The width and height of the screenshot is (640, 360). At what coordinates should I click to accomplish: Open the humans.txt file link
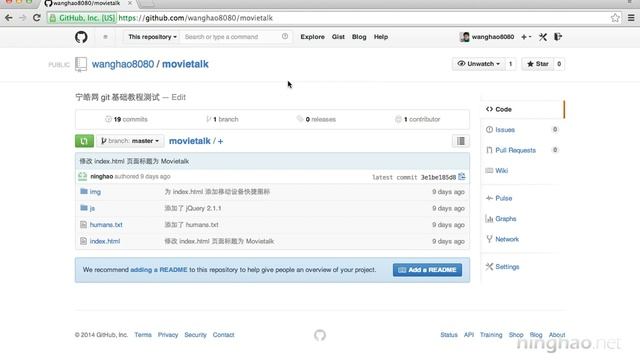[x=106, y=225]
